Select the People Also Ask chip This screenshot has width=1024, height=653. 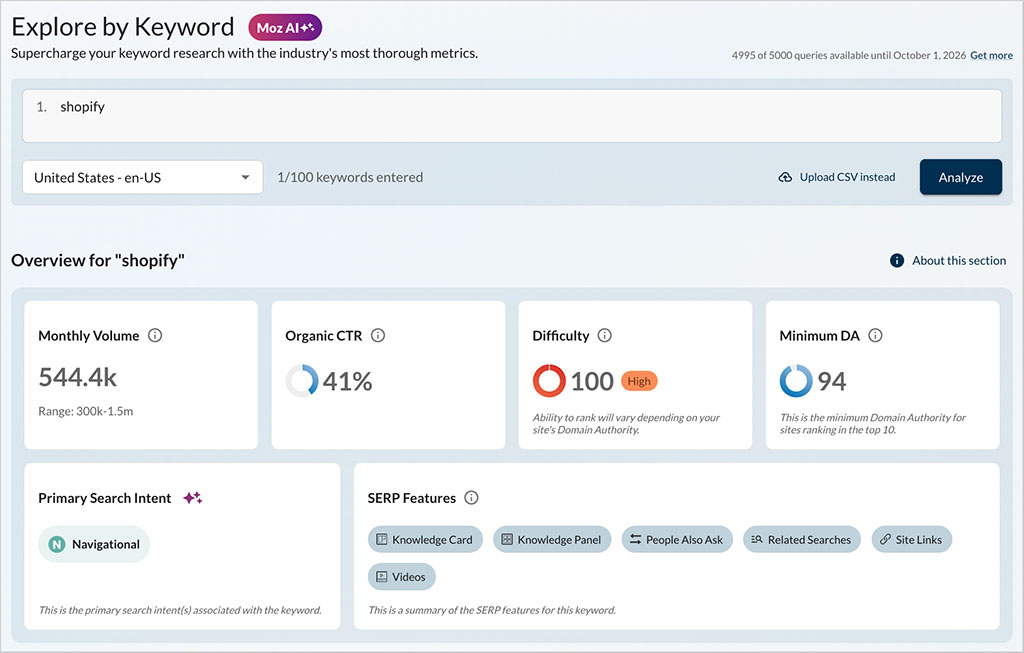(677, 540)
